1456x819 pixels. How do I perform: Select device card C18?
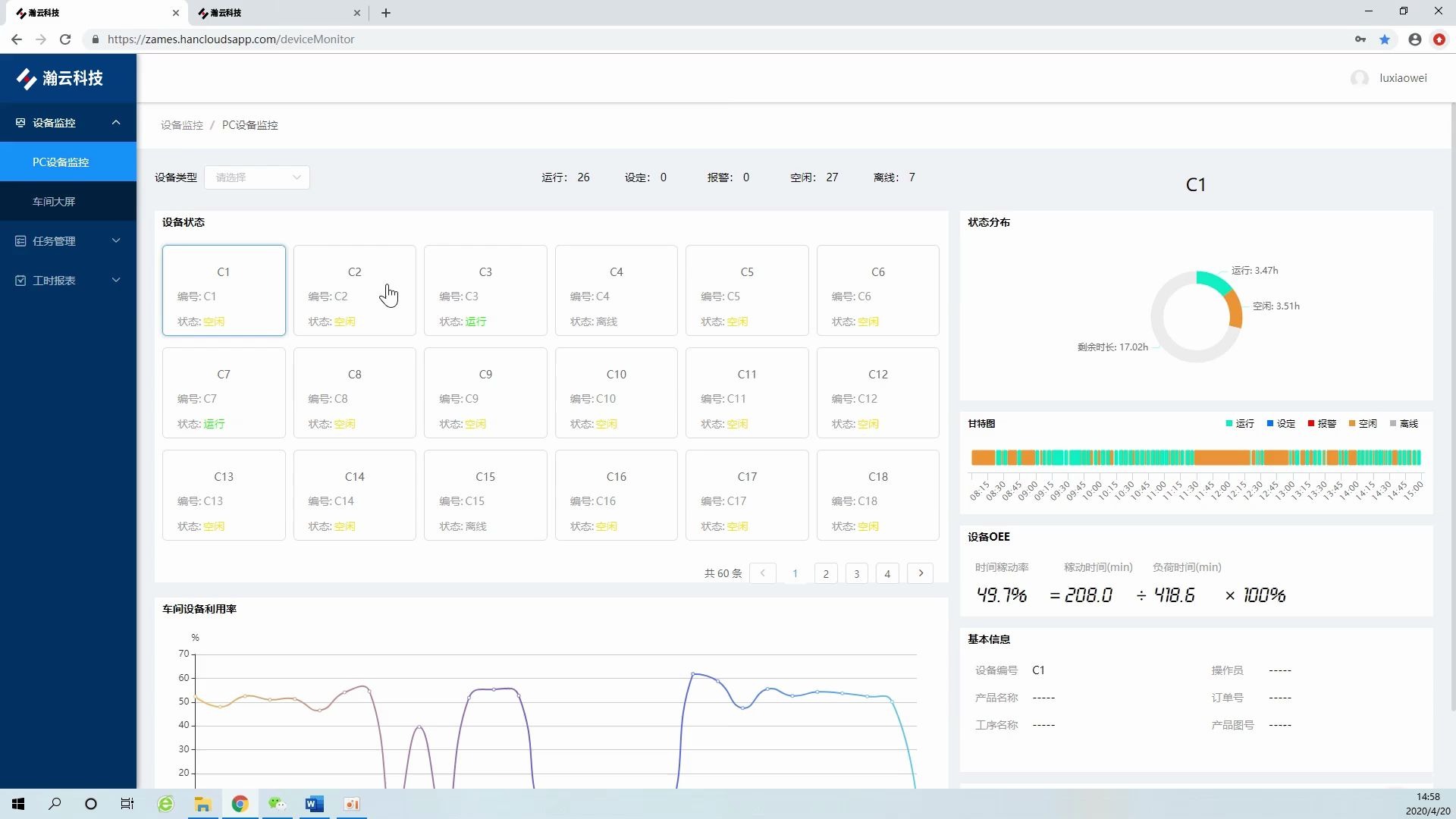[878, 495]
